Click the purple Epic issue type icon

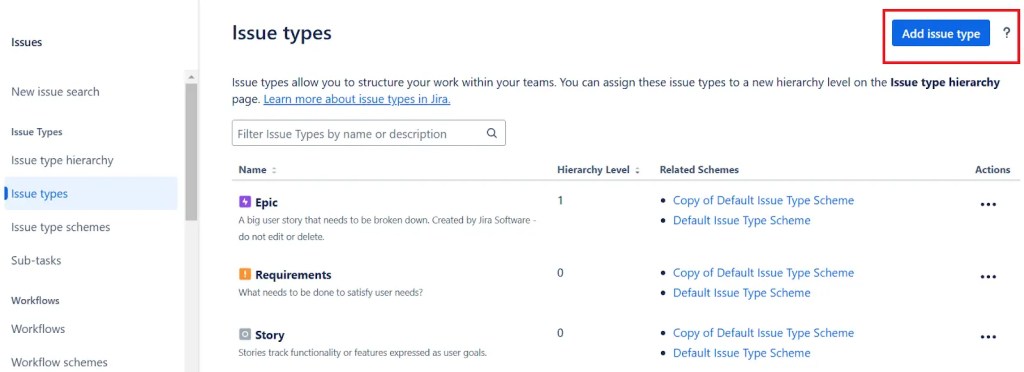point(244,202)
